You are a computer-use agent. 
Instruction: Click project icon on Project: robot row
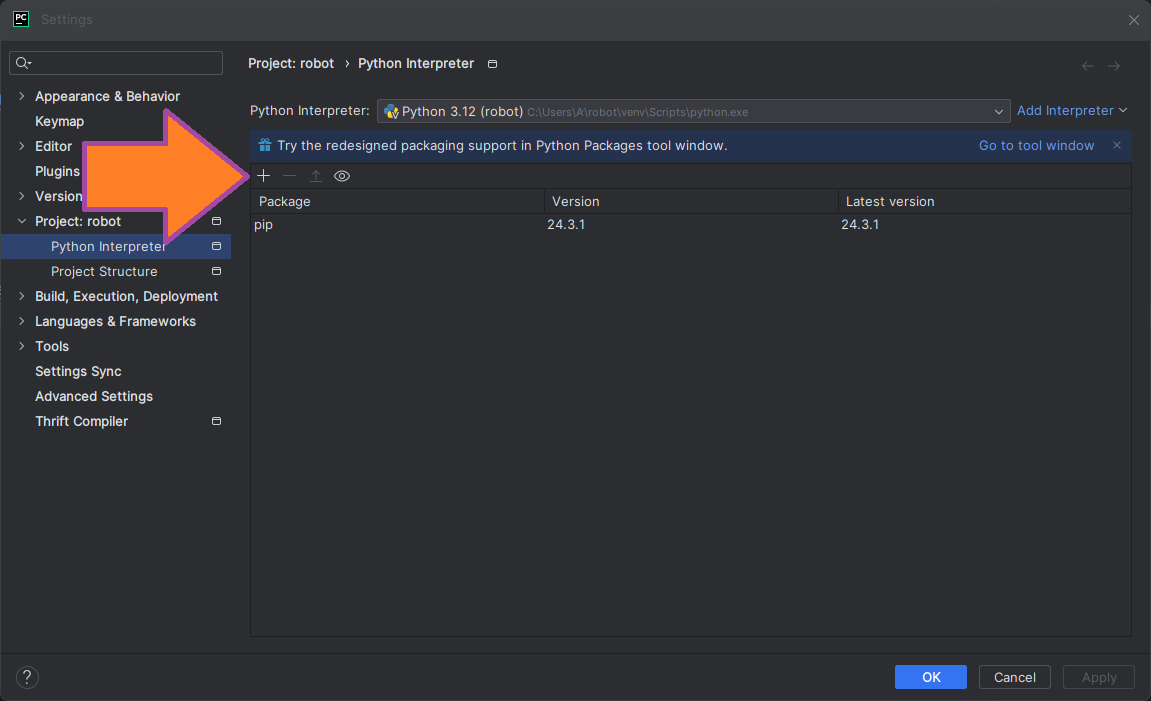click(217, 221)
